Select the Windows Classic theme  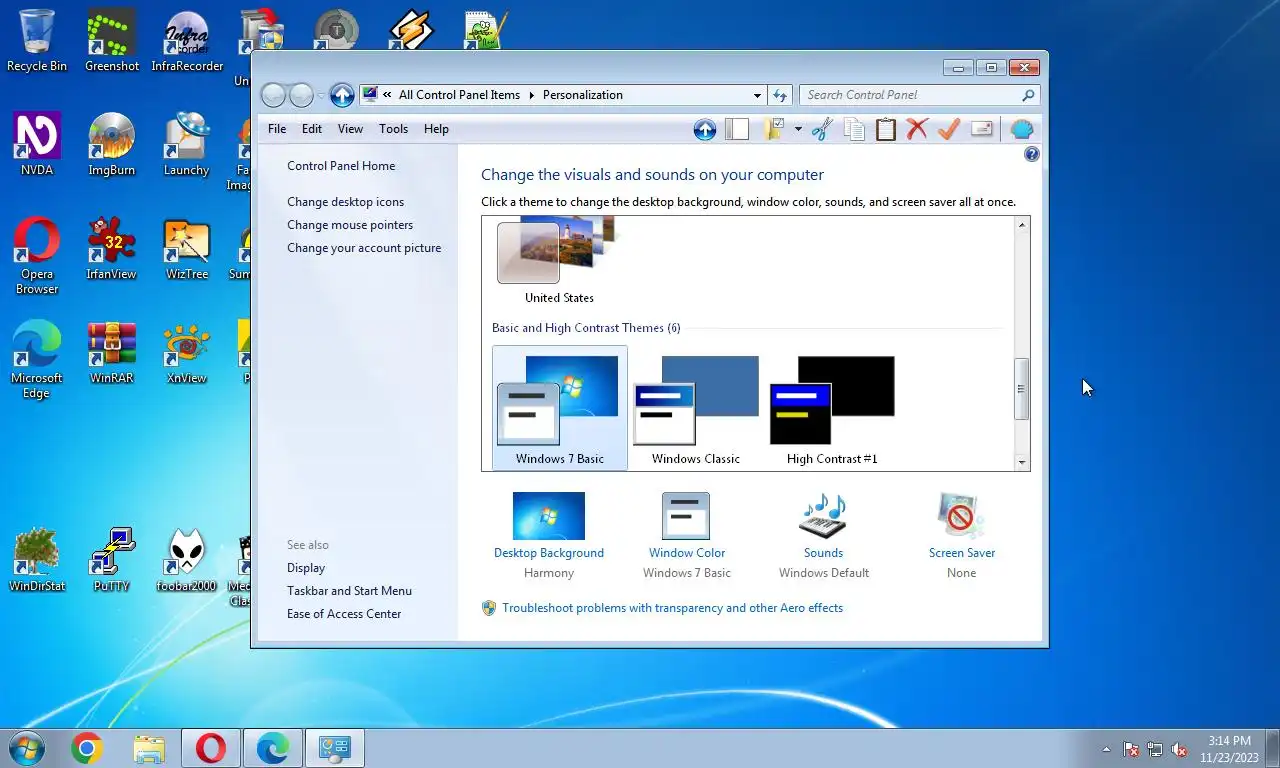696,408
